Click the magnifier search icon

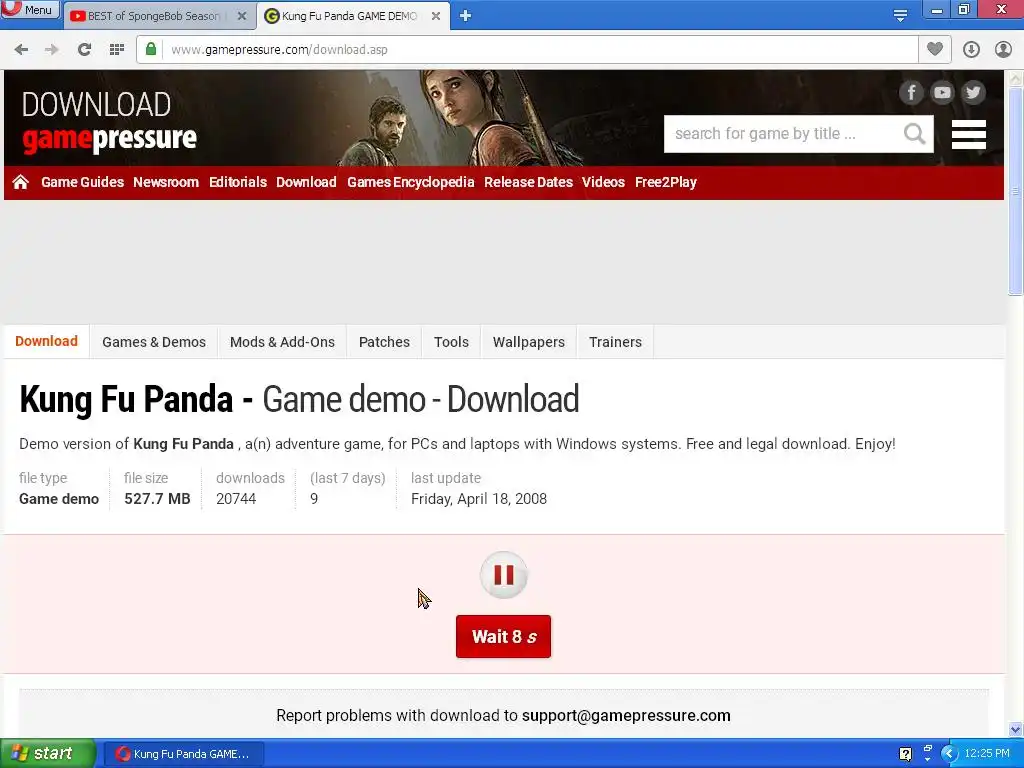tap(914, 134)
